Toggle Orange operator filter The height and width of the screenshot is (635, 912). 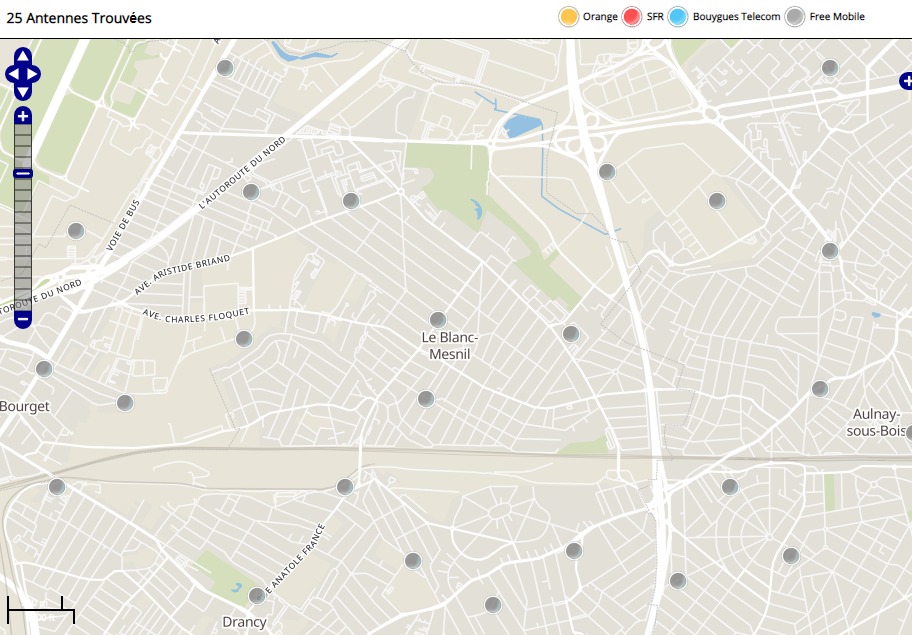[x=569, y=17]
